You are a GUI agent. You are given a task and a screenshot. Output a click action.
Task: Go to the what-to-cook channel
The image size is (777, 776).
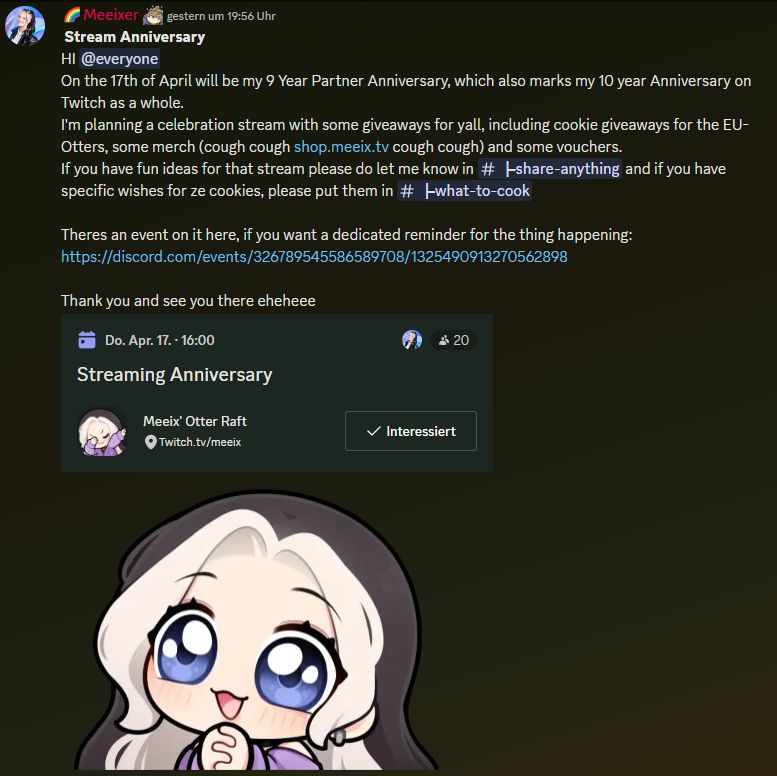pyautogui.click(x=464, y=191)
